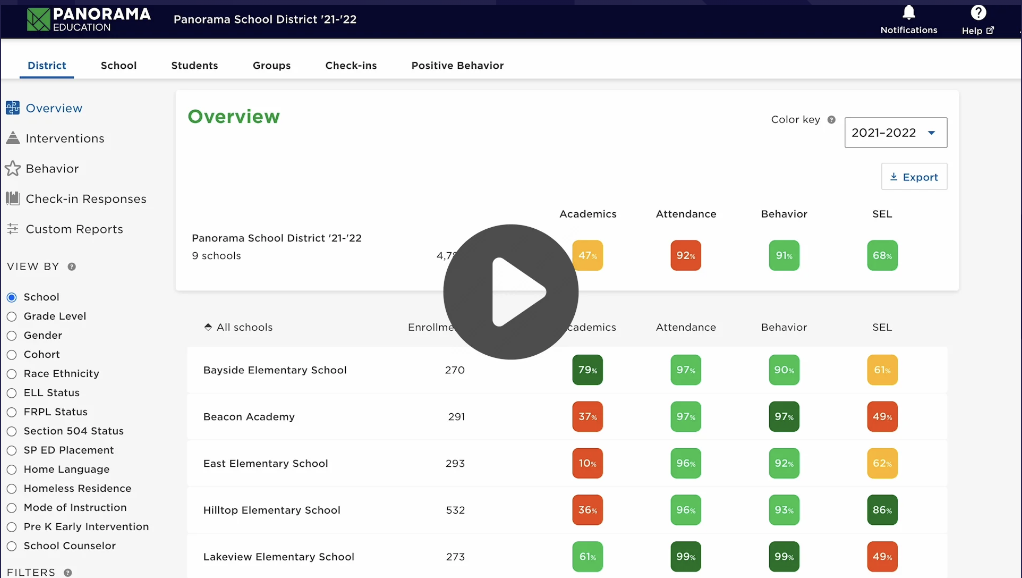This screenshot has width=1022, height=578.
Task: Click the Interventions pyramid icon
Action: pos(12,138)
